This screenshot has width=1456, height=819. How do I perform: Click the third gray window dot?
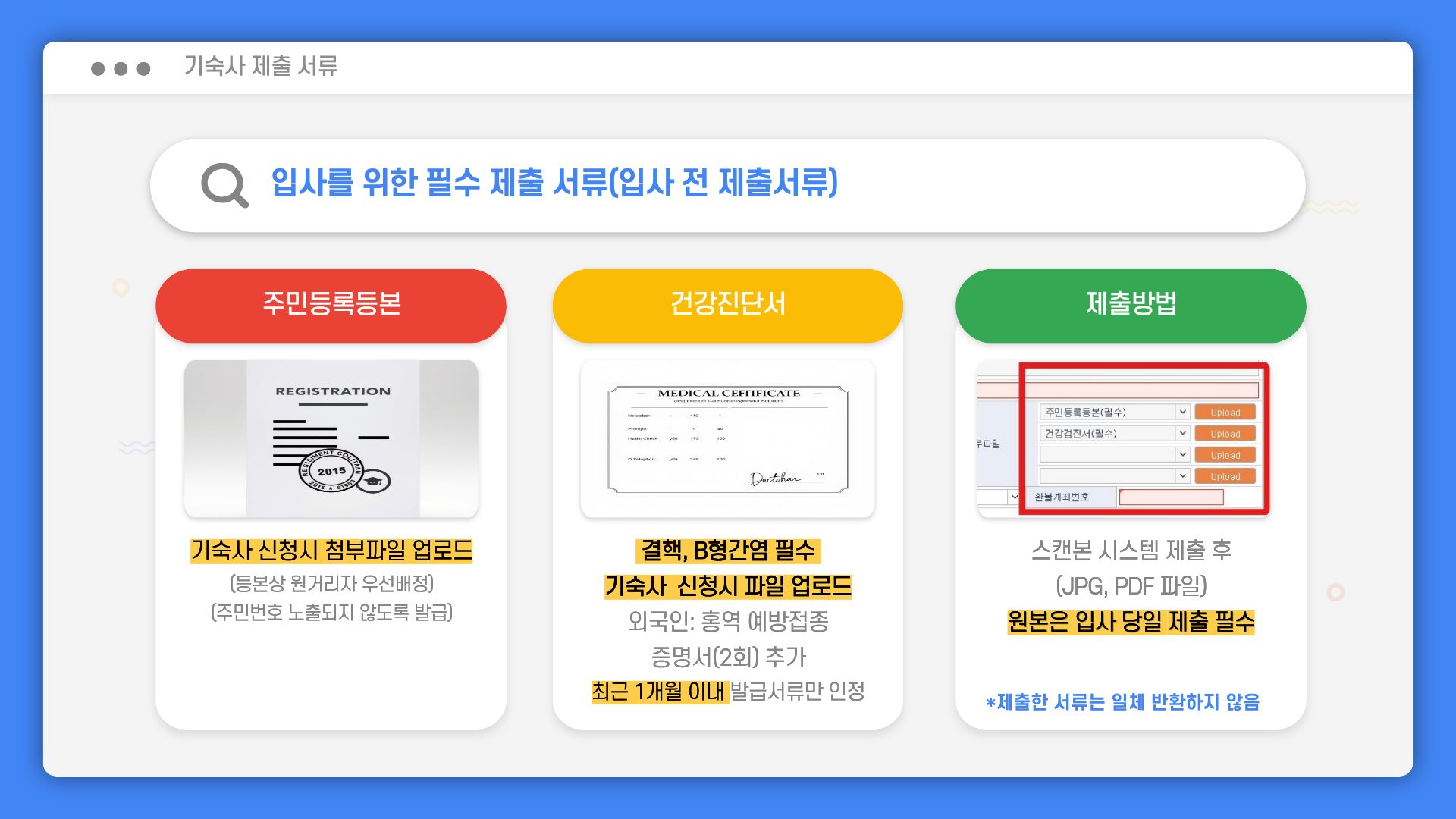(x=143, y=69)
